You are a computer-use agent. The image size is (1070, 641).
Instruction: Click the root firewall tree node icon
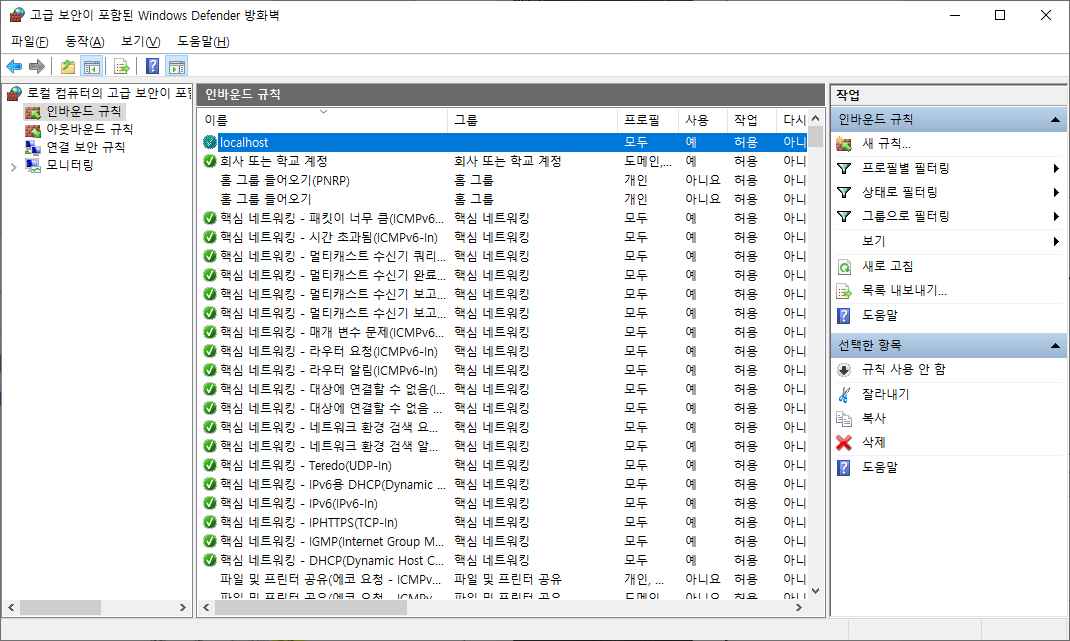coord(14,94)
